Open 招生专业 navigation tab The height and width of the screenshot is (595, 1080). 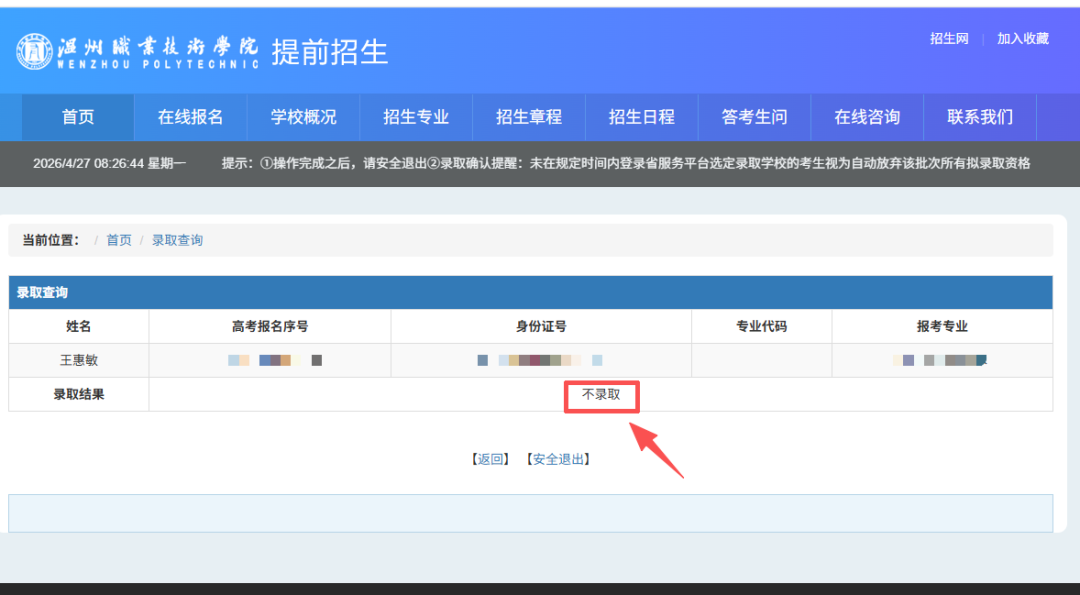pos(416,117)
